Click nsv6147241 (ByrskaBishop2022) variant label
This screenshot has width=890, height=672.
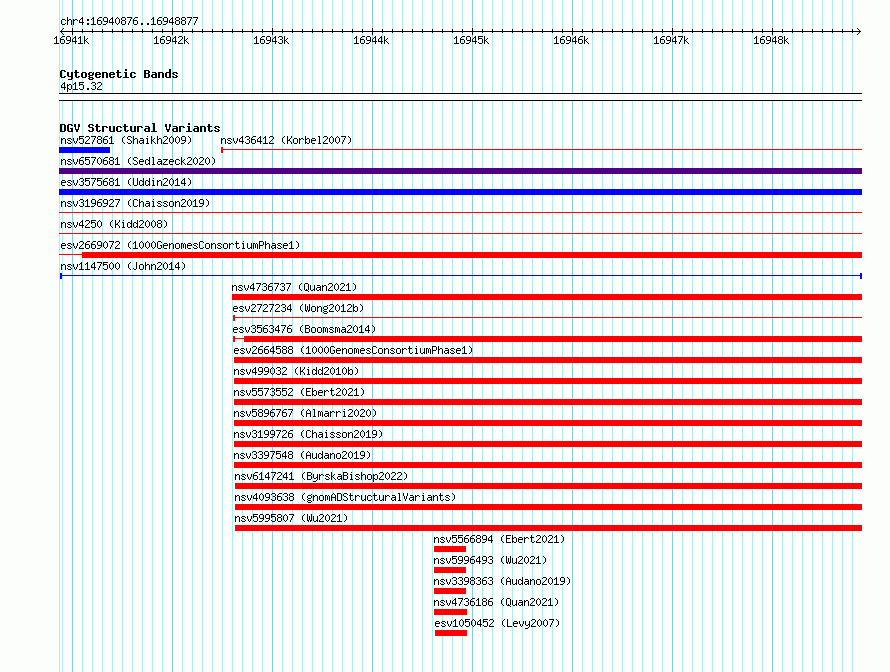tap(321, 476)
